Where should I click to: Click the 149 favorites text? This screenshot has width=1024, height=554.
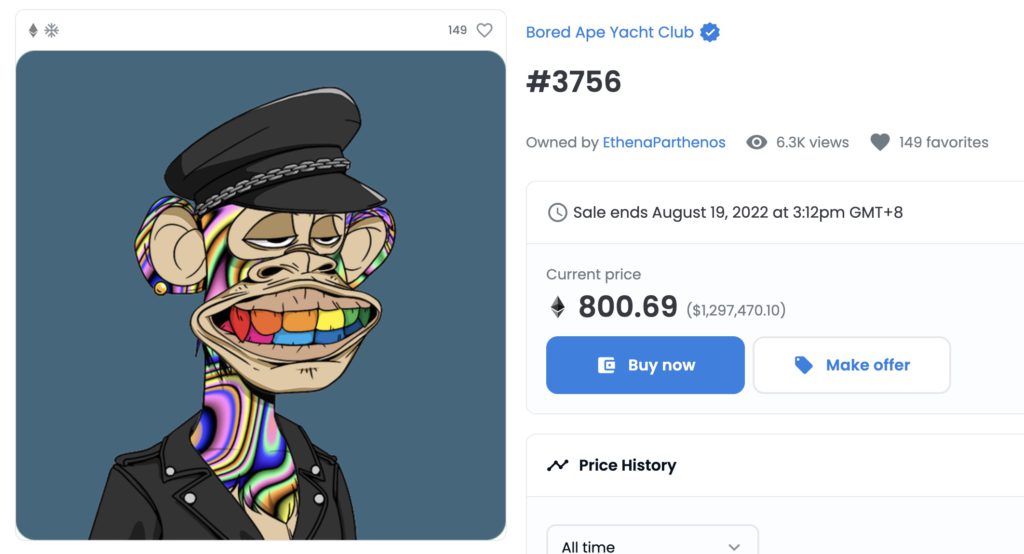[943, 142]
